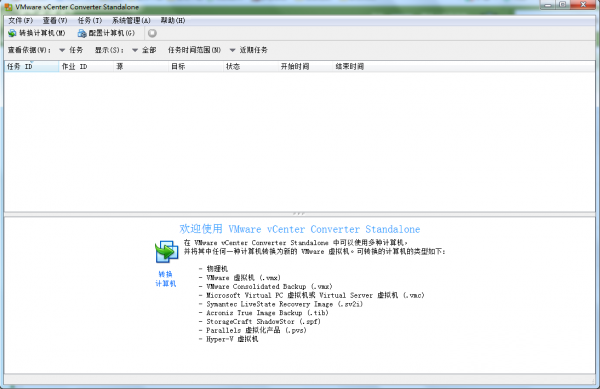Click the text Hyper-V 虚拟机
Image resolution: width=600 pixels, height=389 pixels.
[232, 339]
